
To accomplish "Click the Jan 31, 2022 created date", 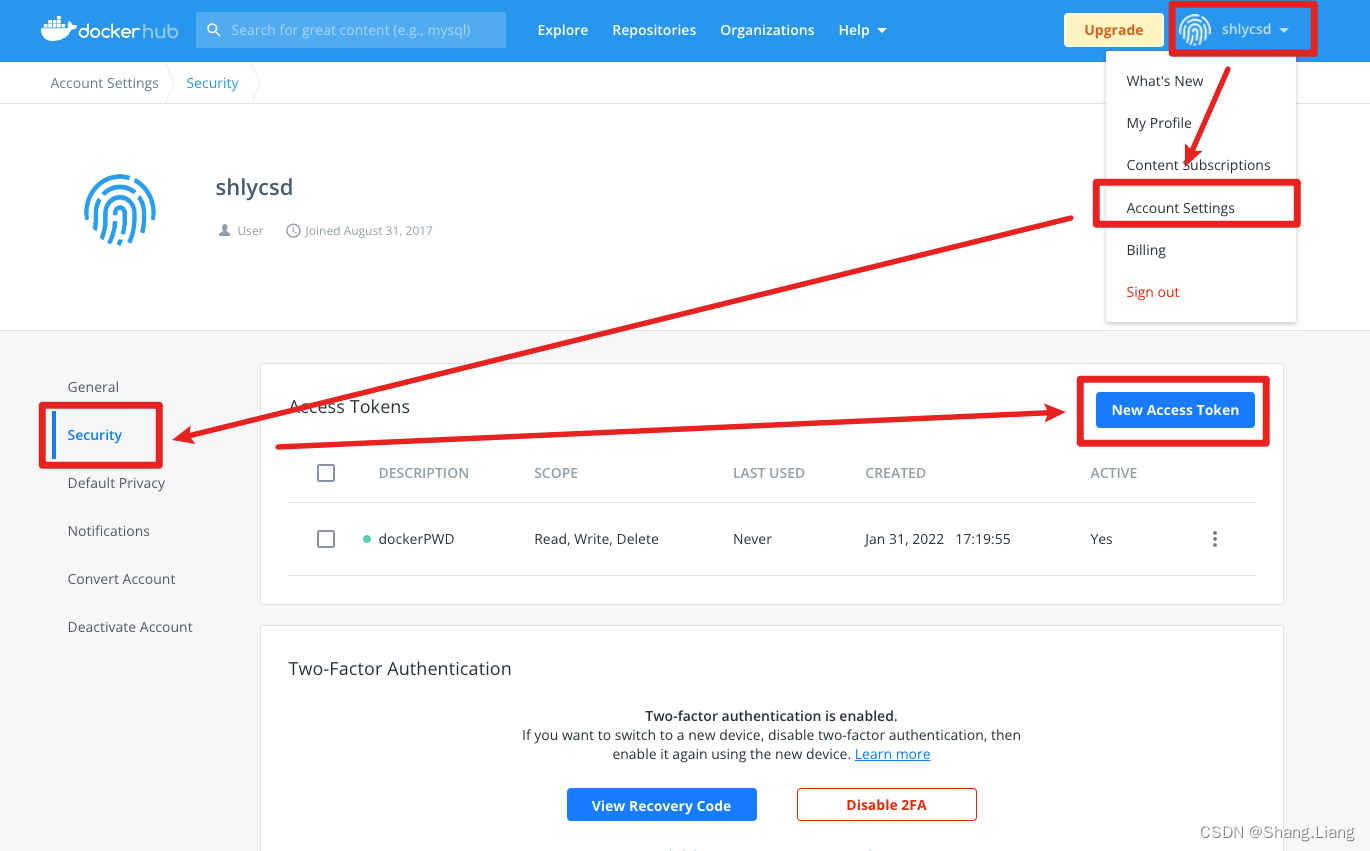I will pyautogui.click(x=938, y=539).
